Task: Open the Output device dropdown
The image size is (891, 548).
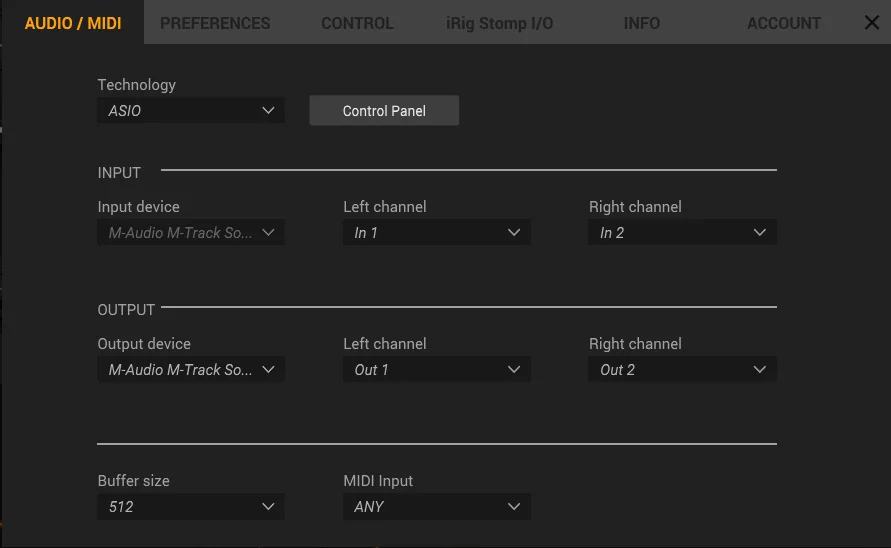Action: coord(190,370)
